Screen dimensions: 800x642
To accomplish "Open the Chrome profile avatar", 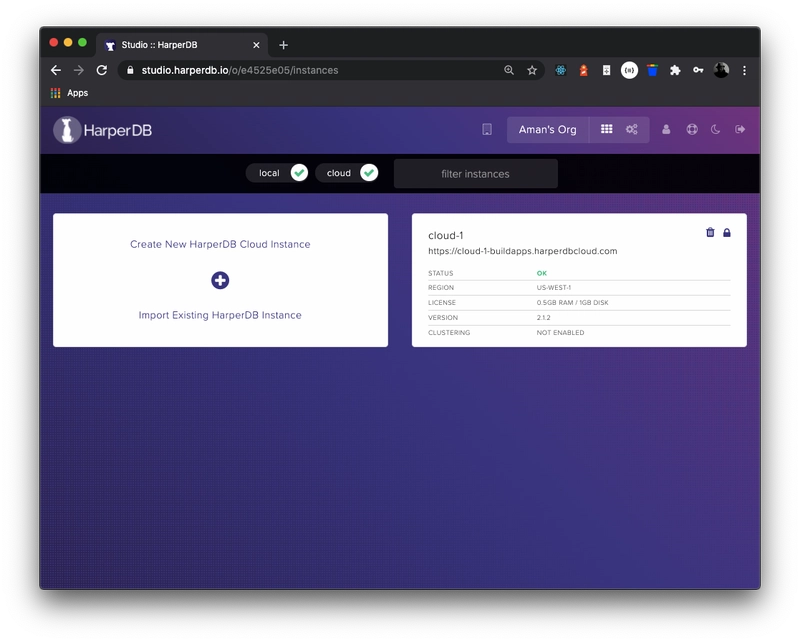I will point(721,70).
